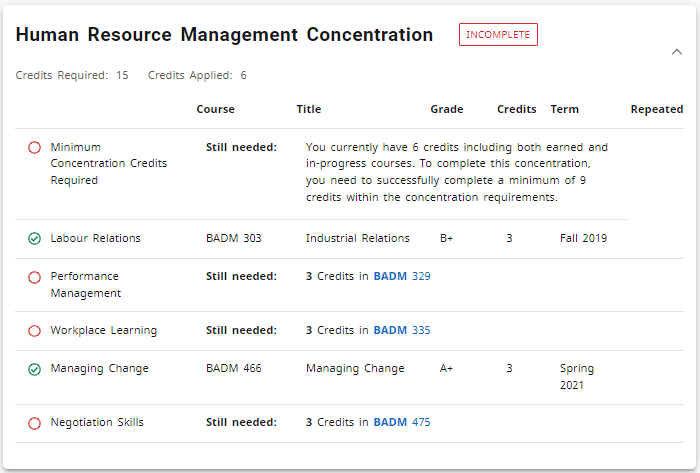Click the green checkmark beside Labour Relations

point(34,239)
